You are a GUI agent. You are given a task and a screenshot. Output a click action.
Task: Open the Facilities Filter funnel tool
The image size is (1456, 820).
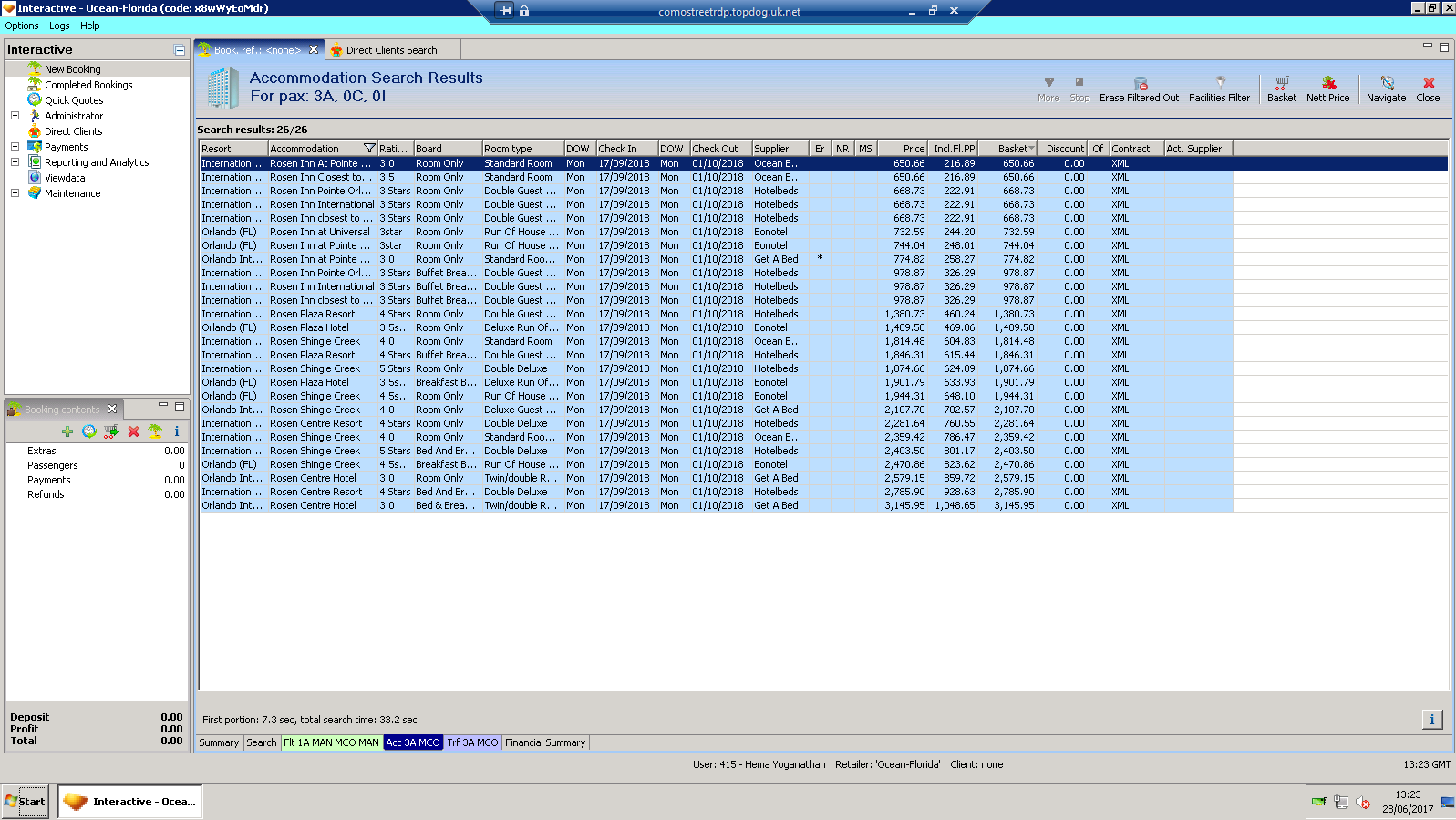(1219, 89)
